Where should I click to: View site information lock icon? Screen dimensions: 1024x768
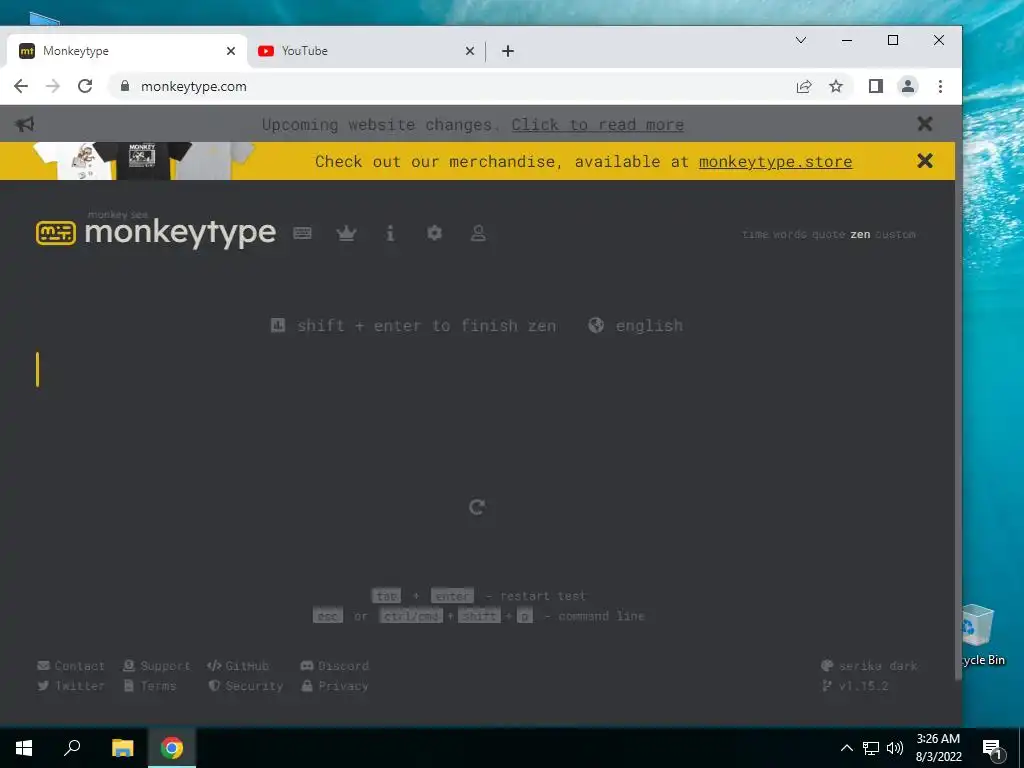[125, 86]
